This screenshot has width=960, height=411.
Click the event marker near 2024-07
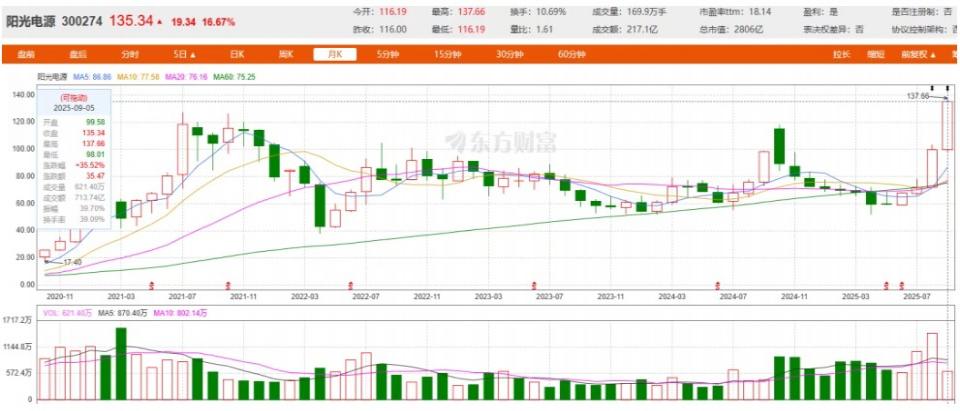click(x=718, y=285)
